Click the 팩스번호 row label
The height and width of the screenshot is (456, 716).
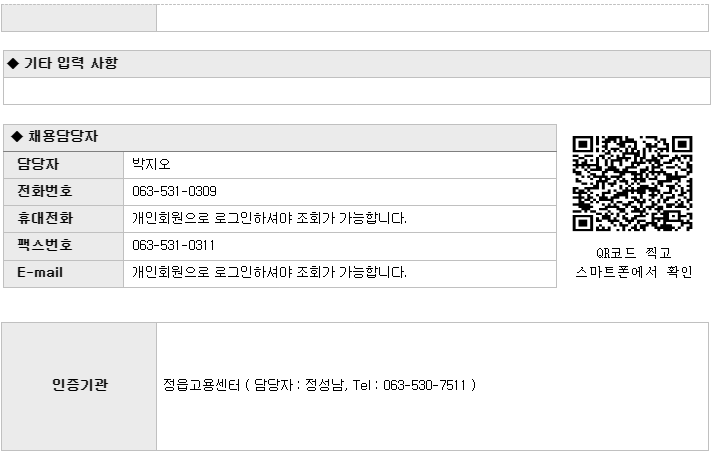click(45, 246)
